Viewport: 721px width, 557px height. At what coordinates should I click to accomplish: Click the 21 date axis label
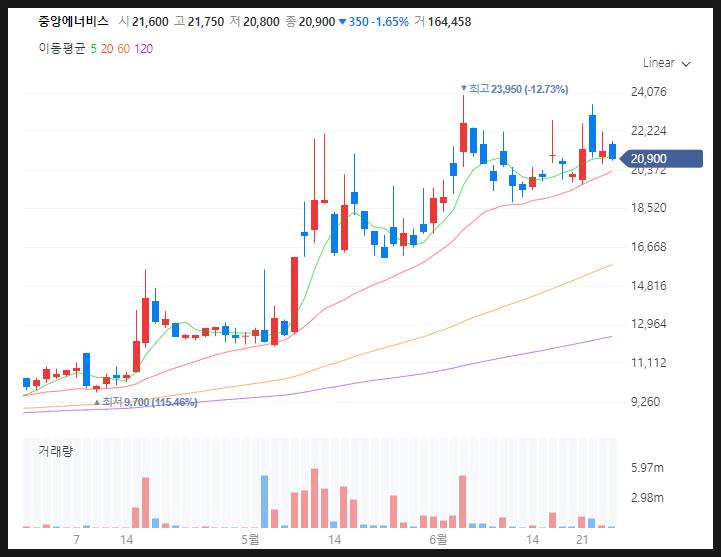click(582, 539)
